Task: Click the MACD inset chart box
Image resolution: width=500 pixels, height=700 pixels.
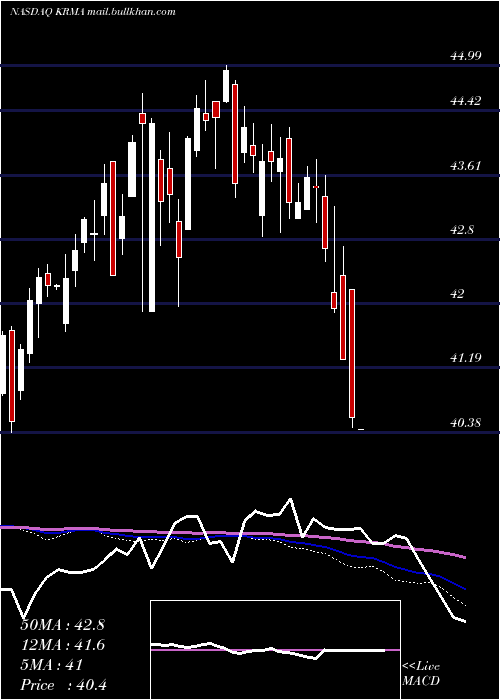Action: pyautogui.click(x=275, y=650)
